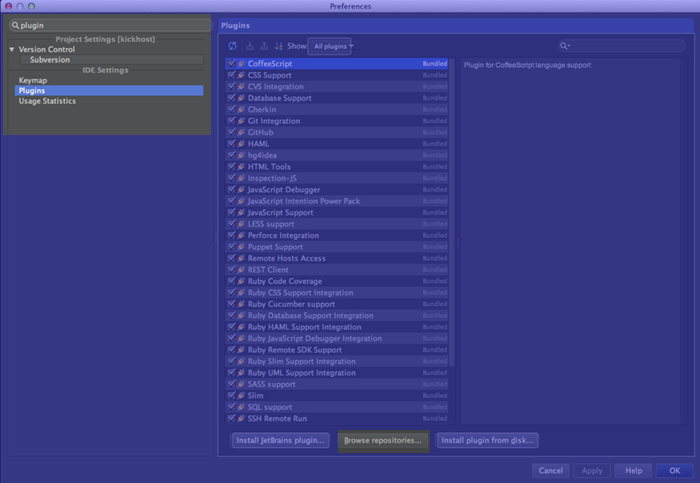Collapse the Version Control tree node

tap(12, 50)
